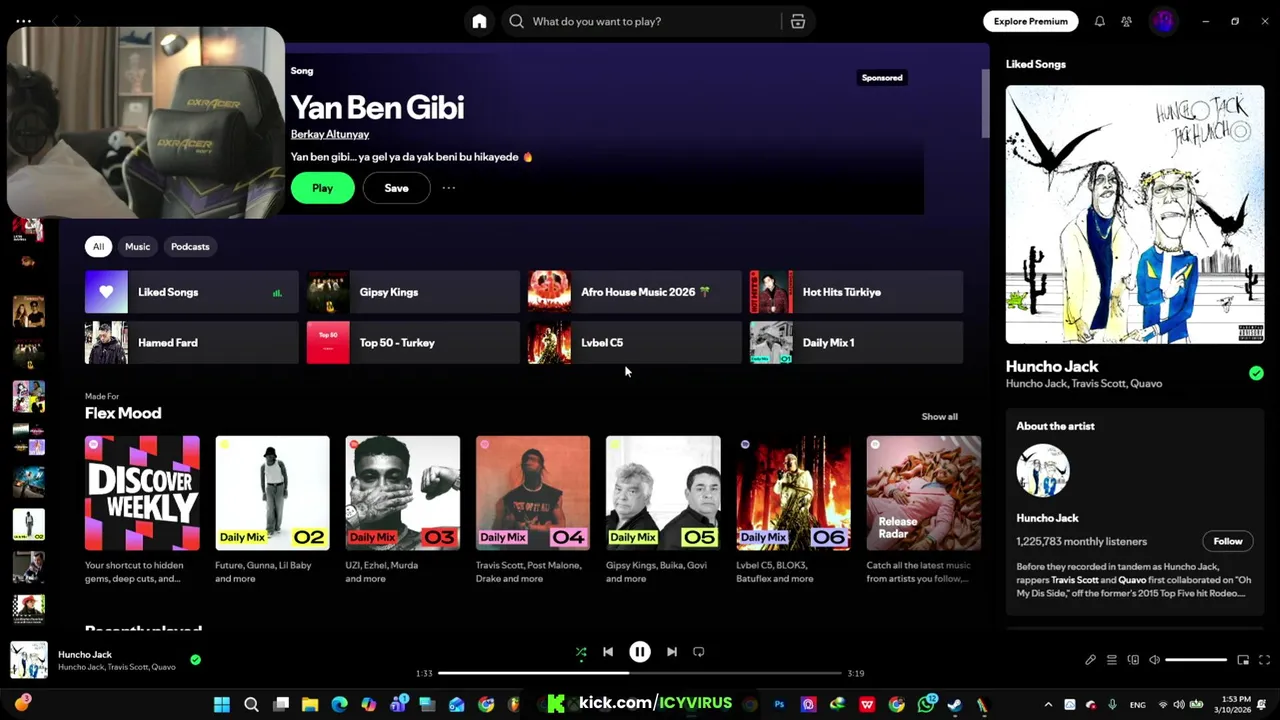
Task: Open Berkay Altunyay artist link
Action: (x=330, y=134)
